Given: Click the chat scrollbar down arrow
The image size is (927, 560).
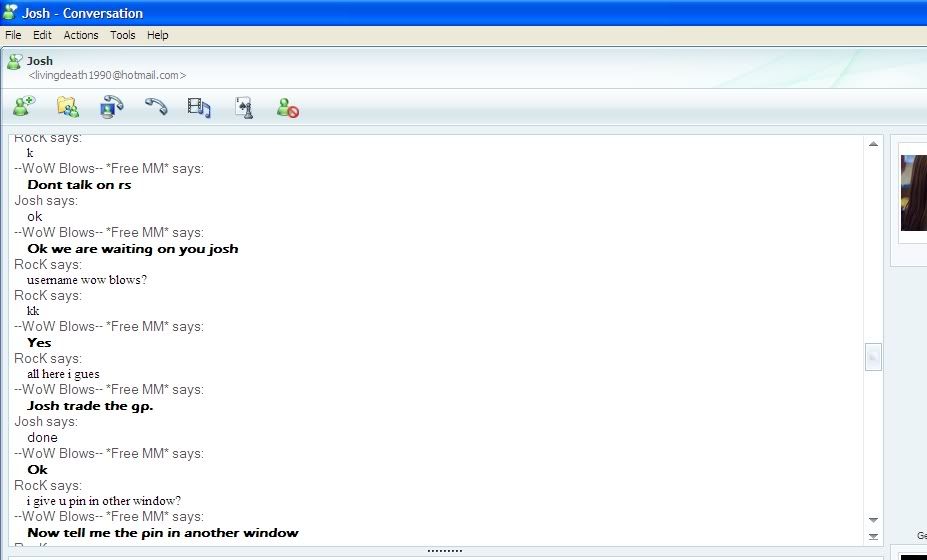Looking at the screenshot, I should point(873,520).
